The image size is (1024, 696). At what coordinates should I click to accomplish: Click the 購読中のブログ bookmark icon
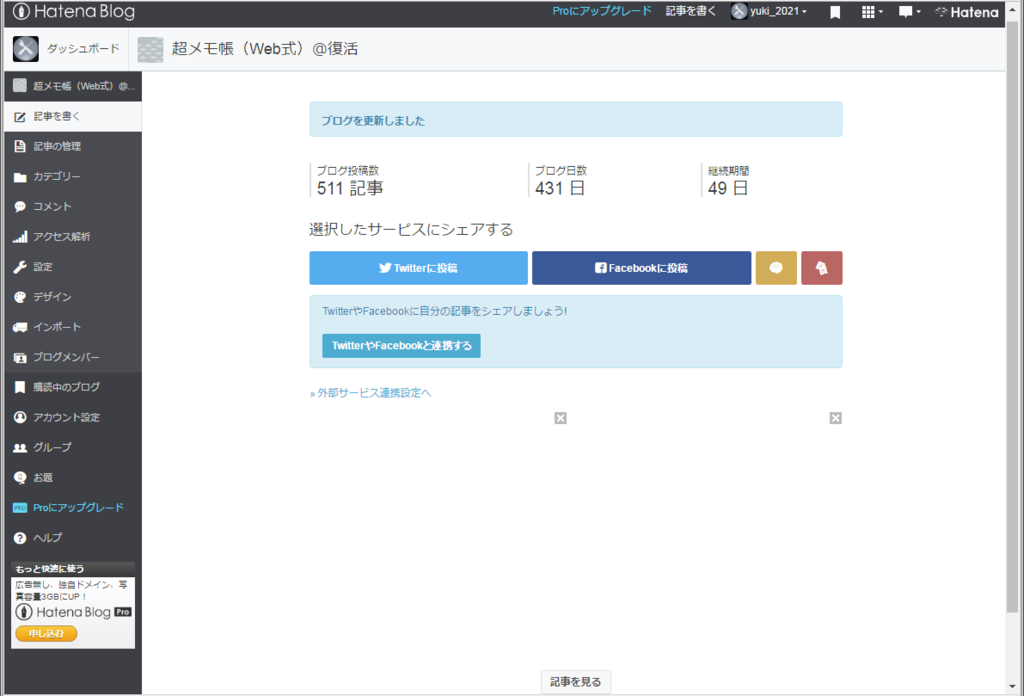pos(20,387)
